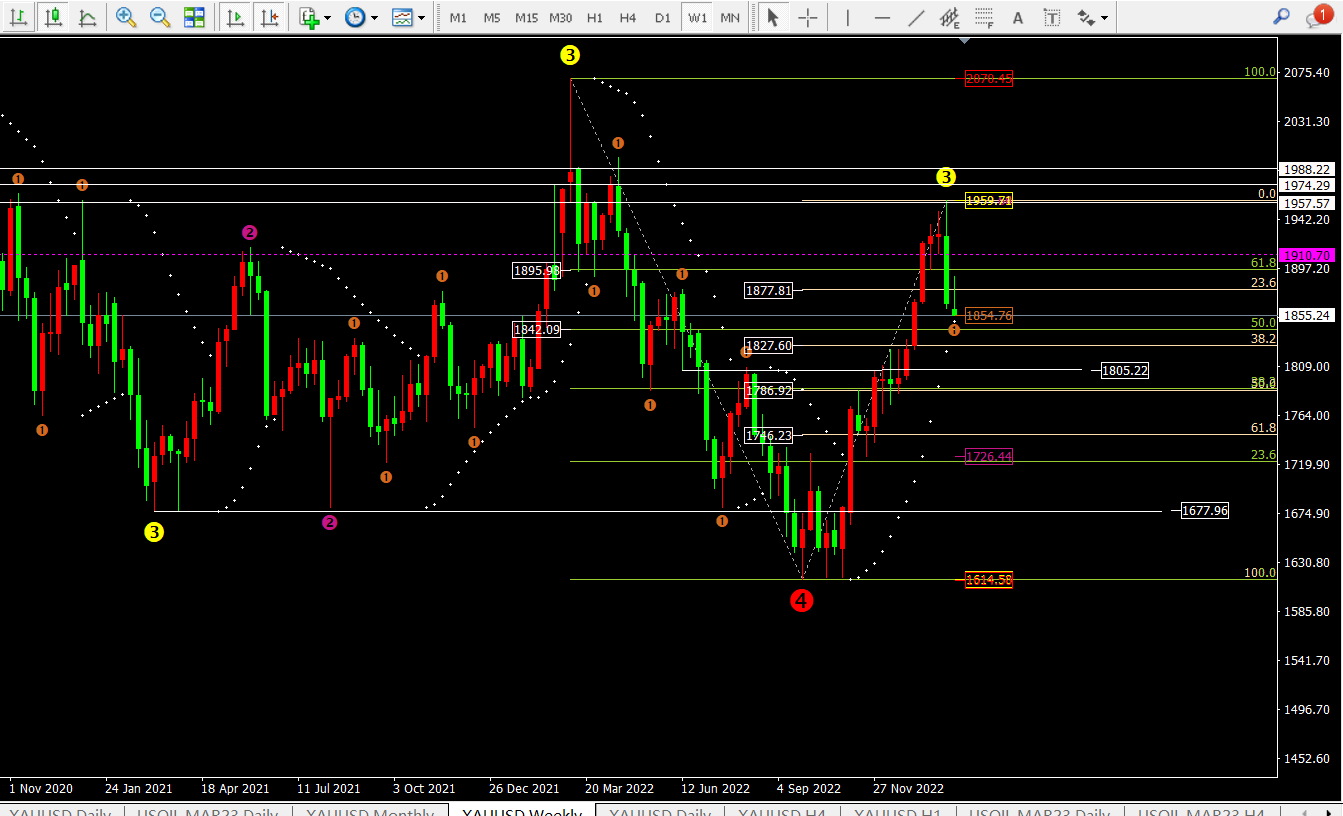
Task: Select the 1786.92 price label
Action: (x=769, y=391)
